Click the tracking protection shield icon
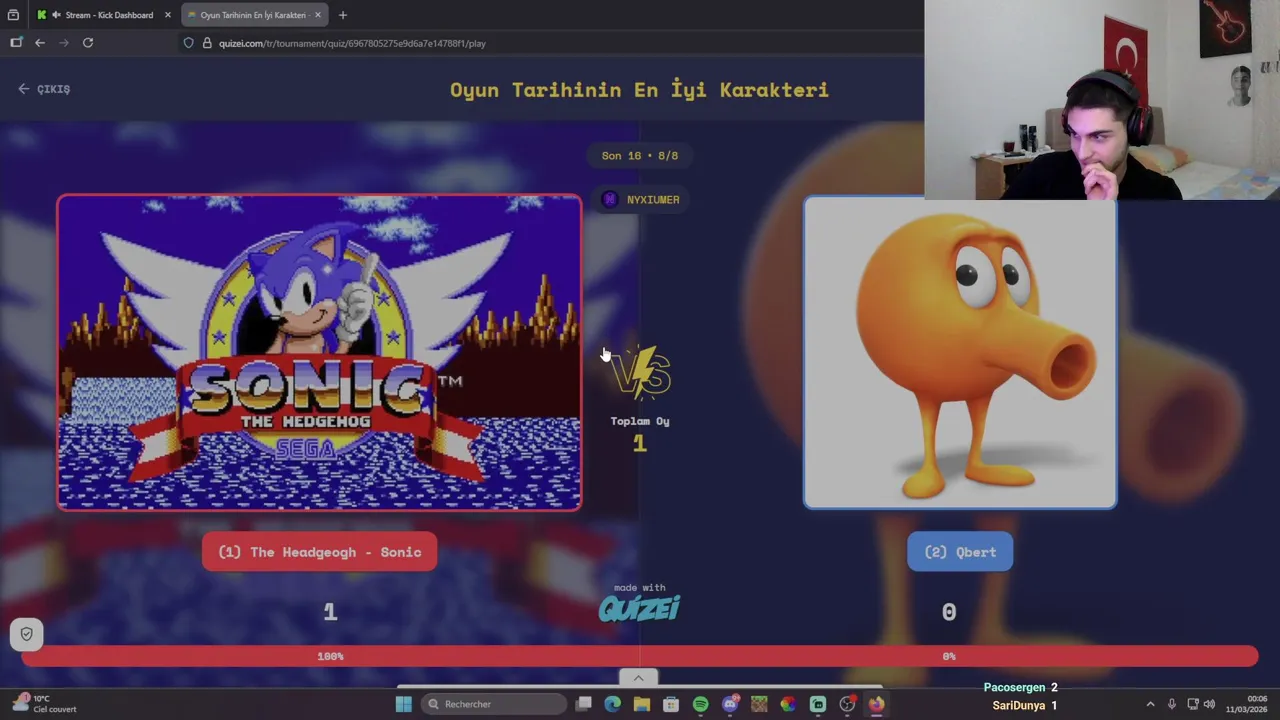This screenshot has height=720, width=1280. tap(188, 43)
